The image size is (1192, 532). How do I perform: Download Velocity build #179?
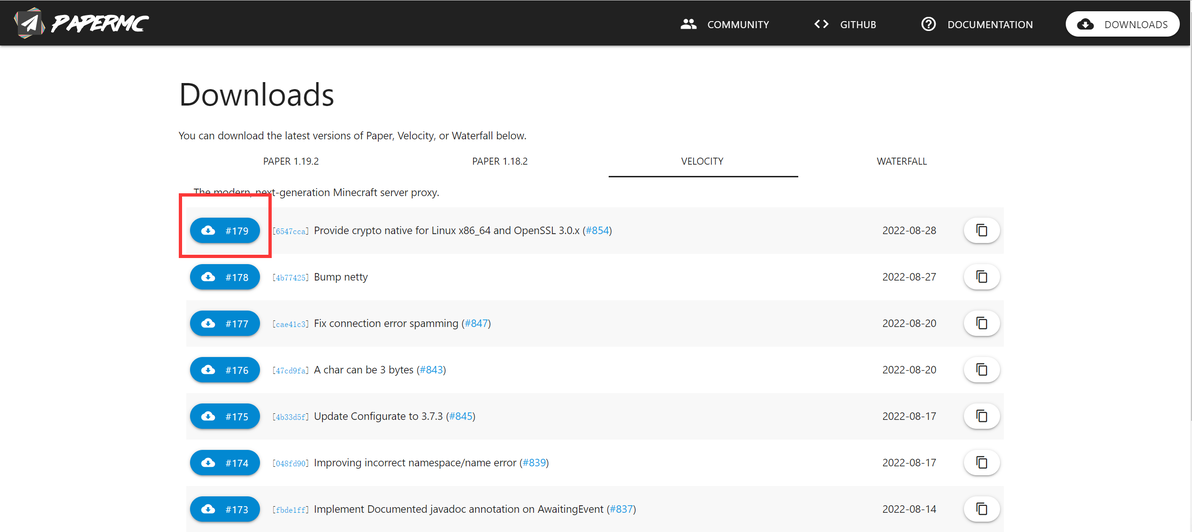225,231
